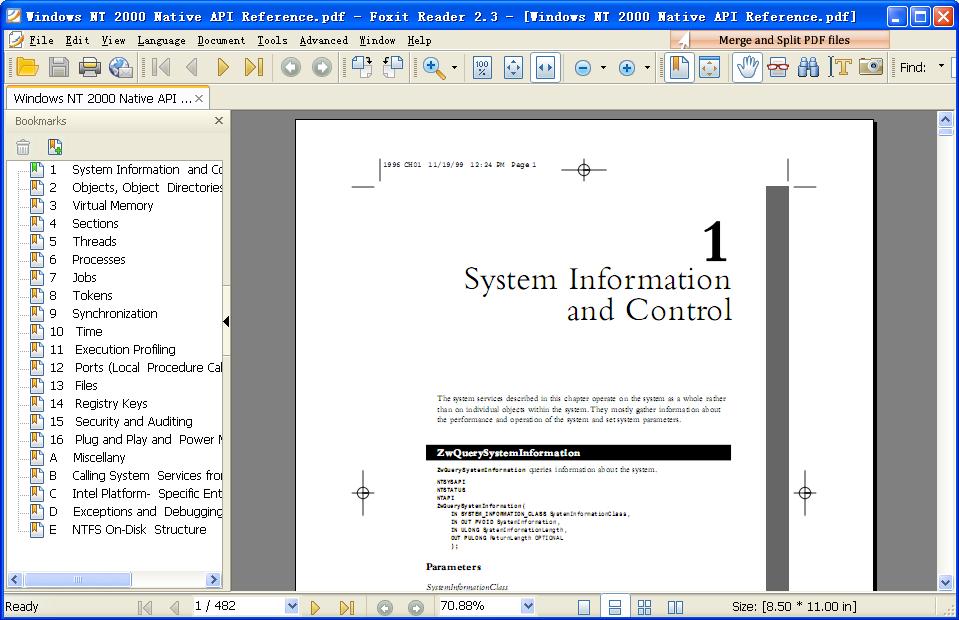The width and height of the screenshot is (959, 620).
Task: Add a new bookmark icon in panel
Action: [x=54, y=147]
